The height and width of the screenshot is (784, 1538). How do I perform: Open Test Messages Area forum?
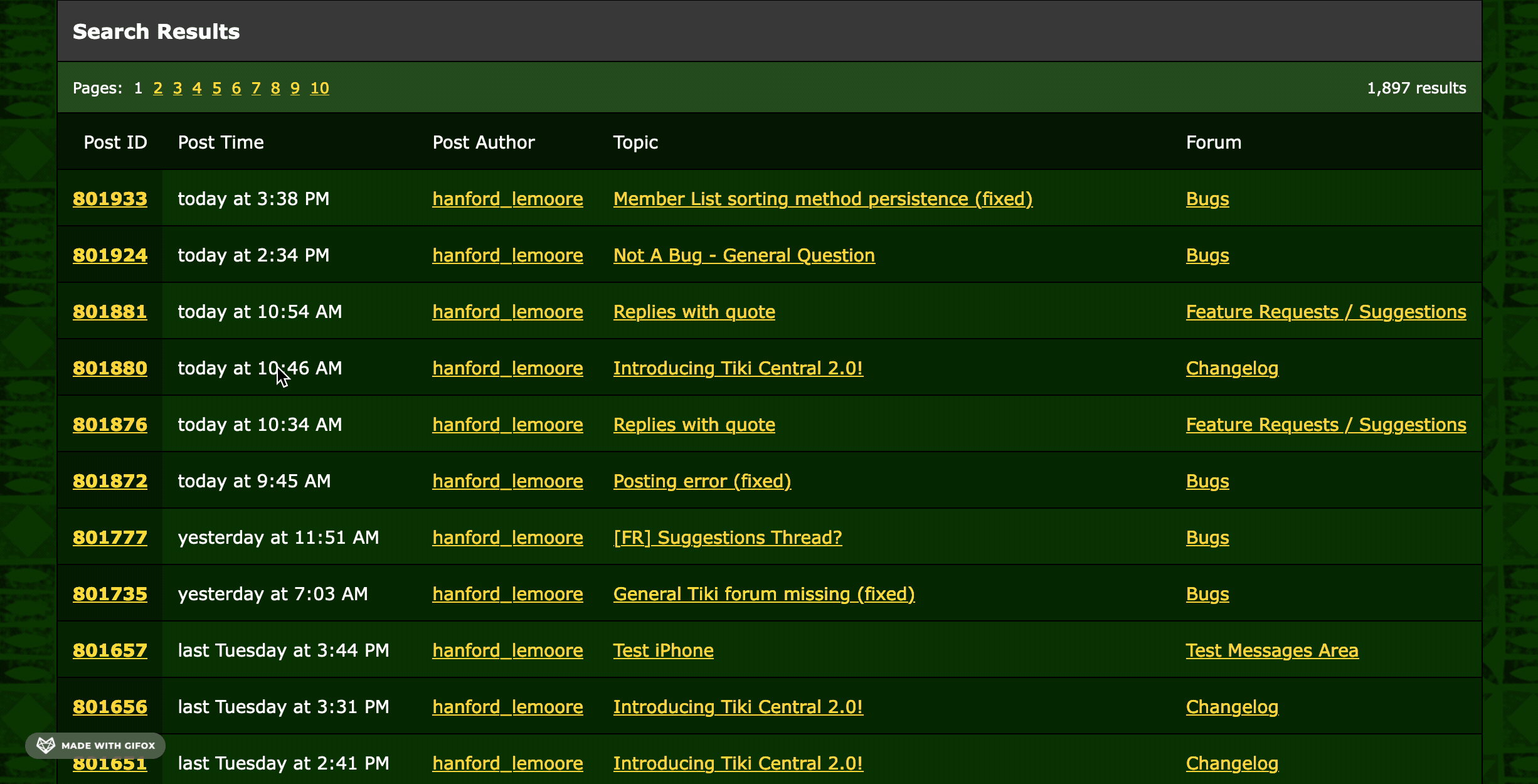(1272, 650)
